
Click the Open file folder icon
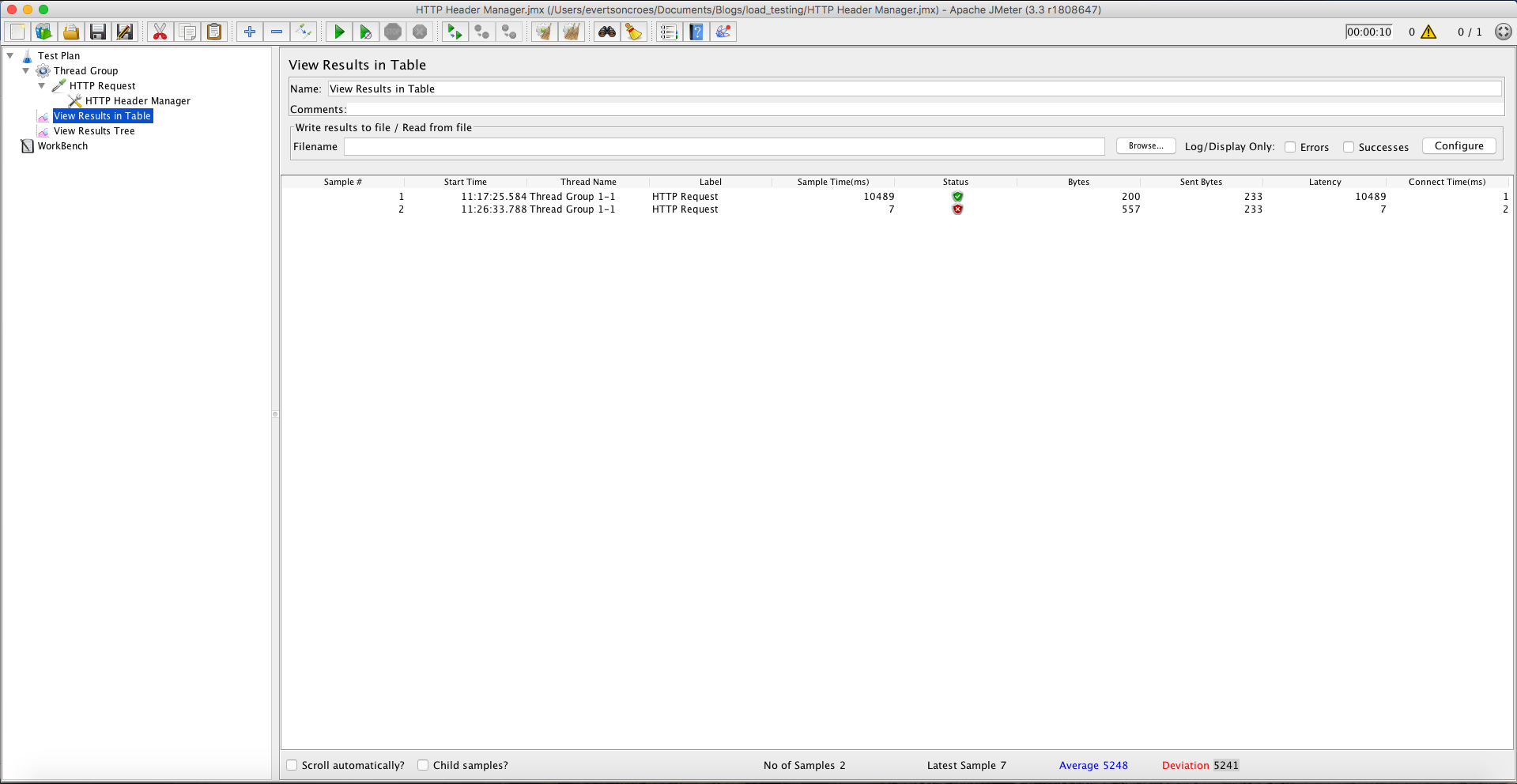tap(71, 32)
